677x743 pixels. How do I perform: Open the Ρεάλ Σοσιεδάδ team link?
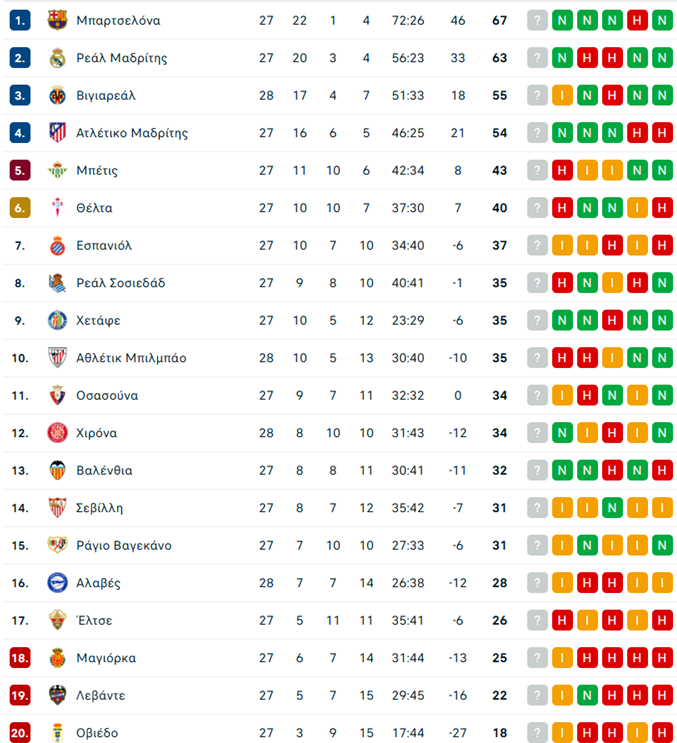[121, 283]
